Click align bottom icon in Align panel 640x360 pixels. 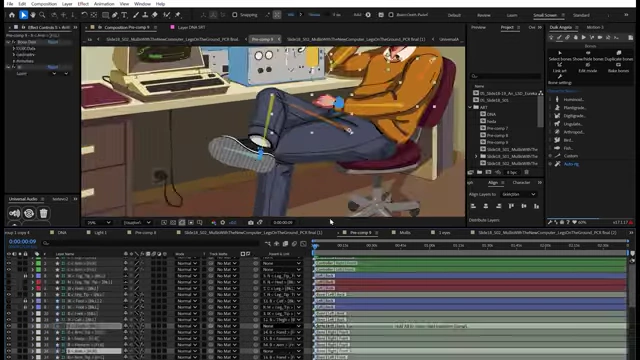pyautogui.click(x=536, y=206)
